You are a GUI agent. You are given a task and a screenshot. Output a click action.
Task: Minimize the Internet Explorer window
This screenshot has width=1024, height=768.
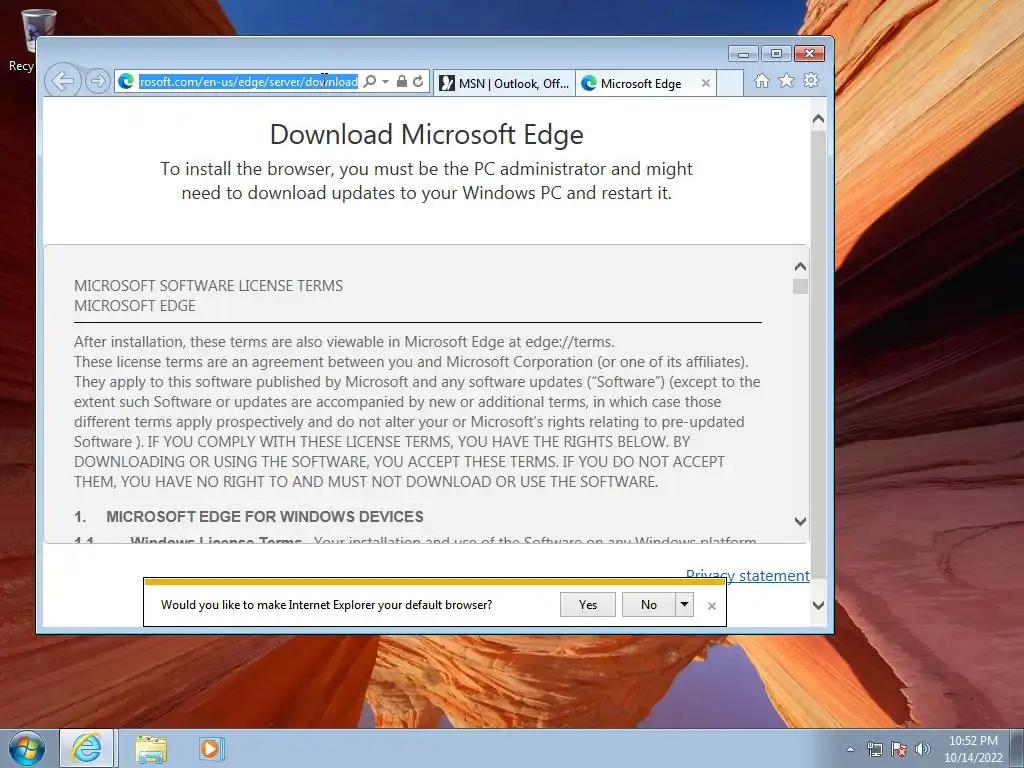click(743, 54)
